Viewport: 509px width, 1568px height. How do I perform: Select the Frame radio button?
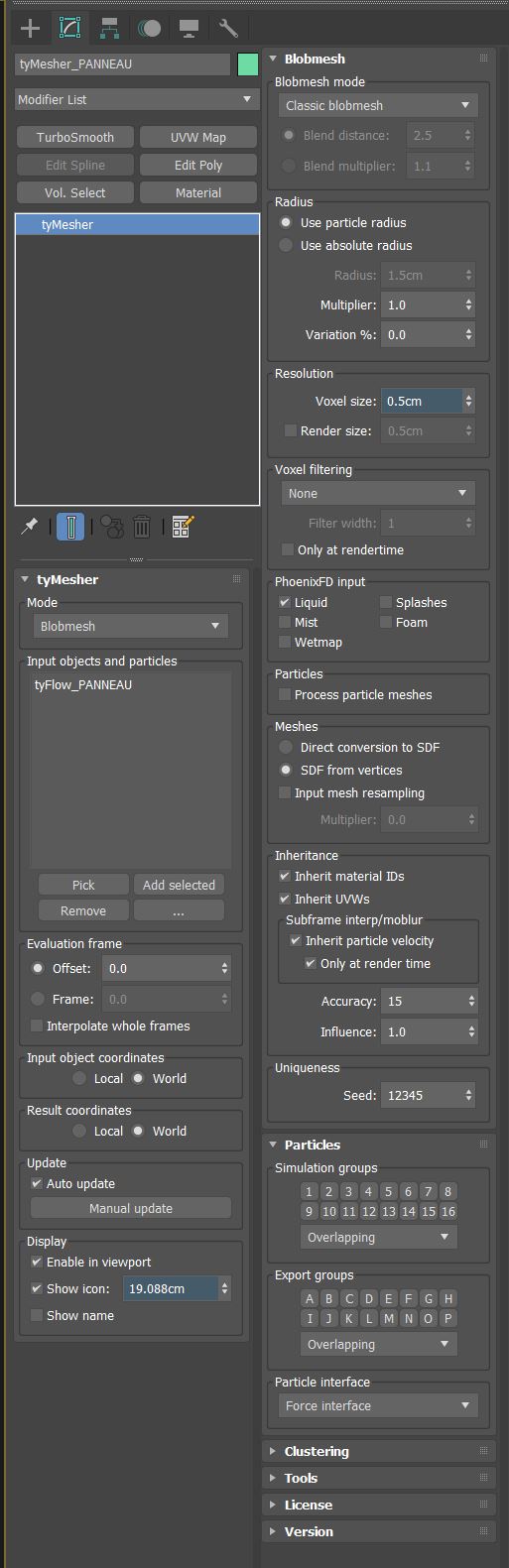pyautogui.click(x=39, y=999)
